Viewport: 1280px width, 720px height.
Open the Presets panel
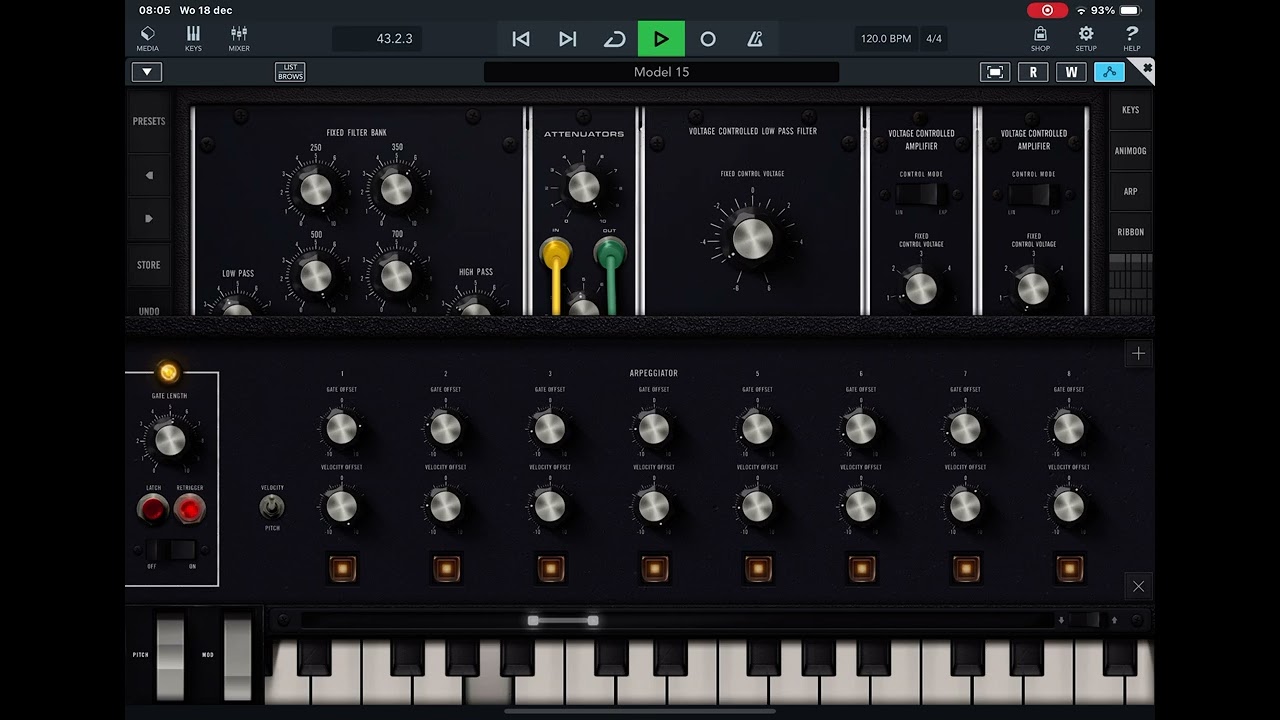pyautogui.click(x=149, y=121)
